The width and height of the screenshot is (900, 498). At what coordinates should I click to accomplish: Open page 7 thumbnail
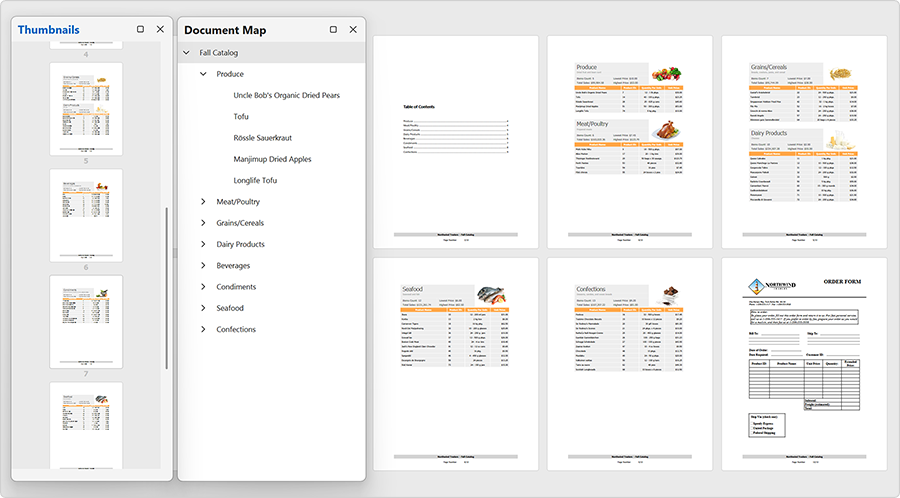86,322
